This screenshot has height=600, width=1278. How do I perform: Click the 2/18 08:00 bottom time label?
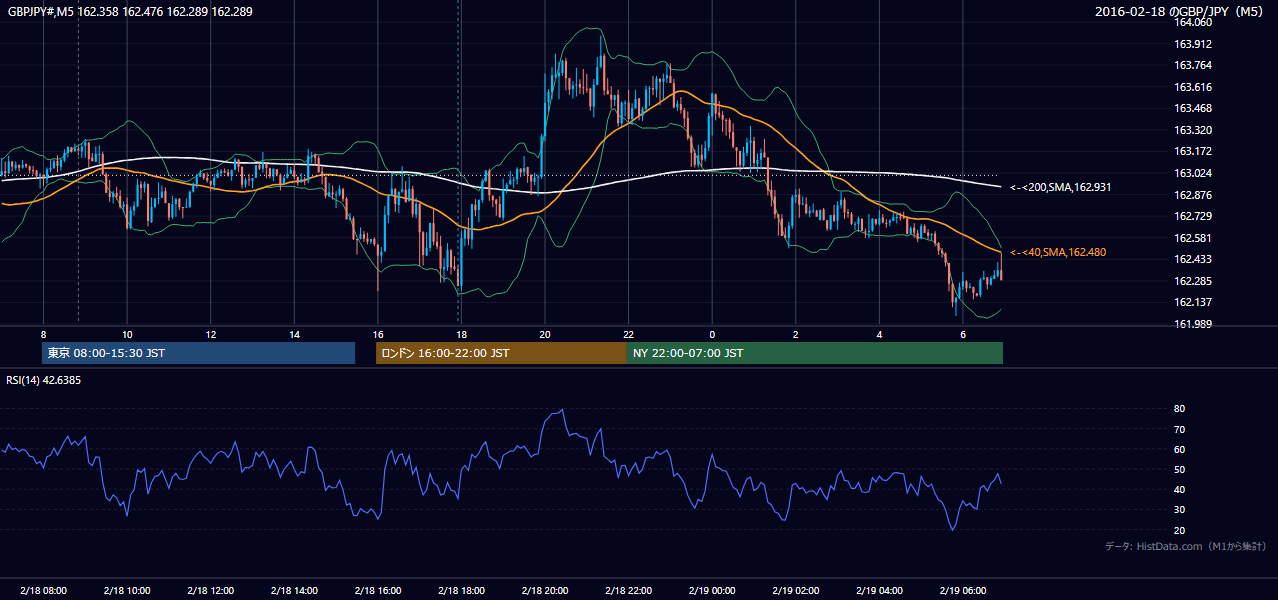pos(43,591)
